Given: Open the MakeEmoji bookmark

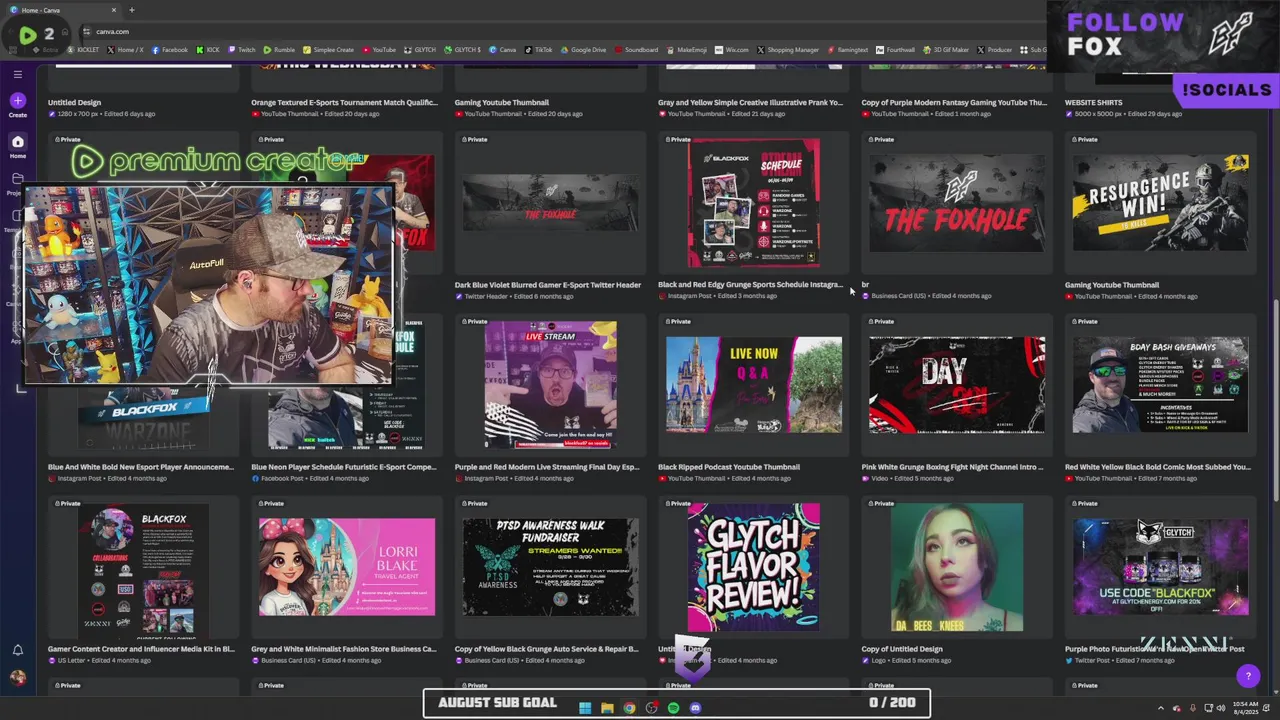Looking at the screenshot, I should point(687,49).
